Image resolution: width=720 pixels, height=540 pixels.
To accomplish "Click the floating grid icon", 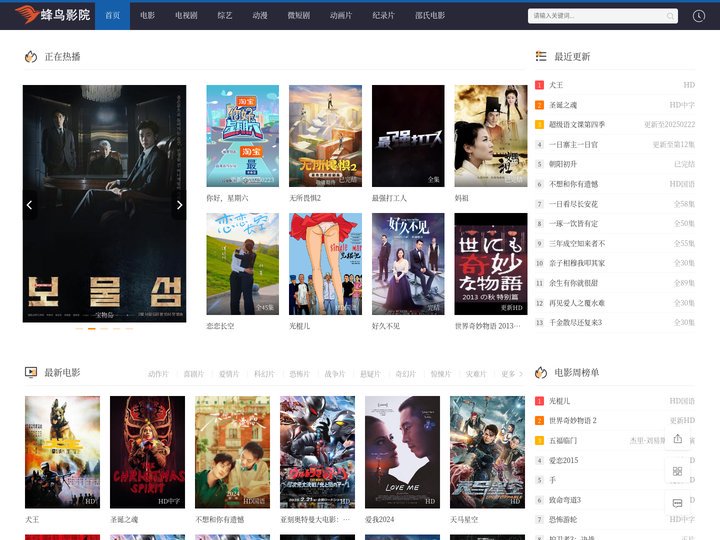I will pos(677,471).
